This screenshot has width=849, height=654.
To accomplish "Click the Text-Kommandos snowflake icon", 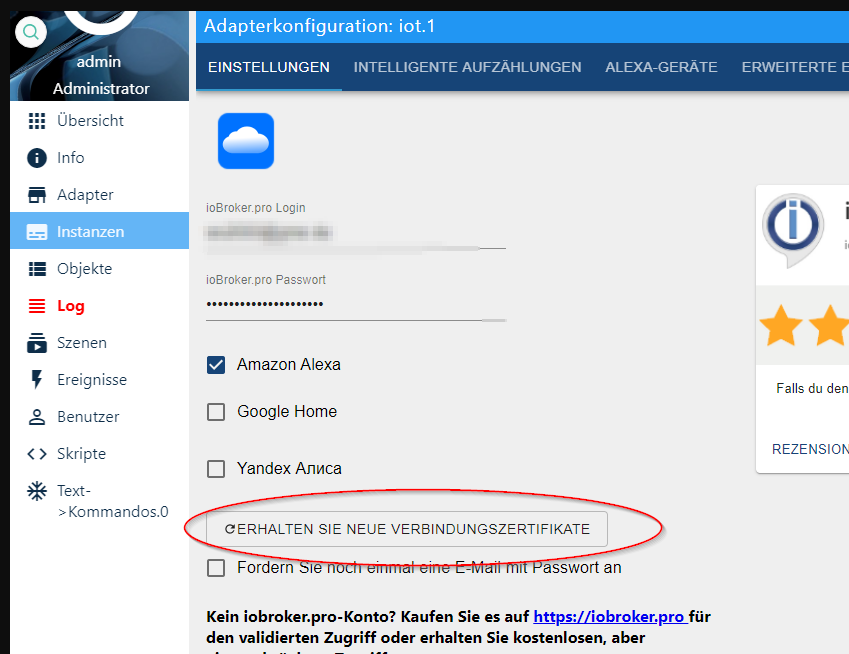I will pyautogui.click(x=37, y=491).
